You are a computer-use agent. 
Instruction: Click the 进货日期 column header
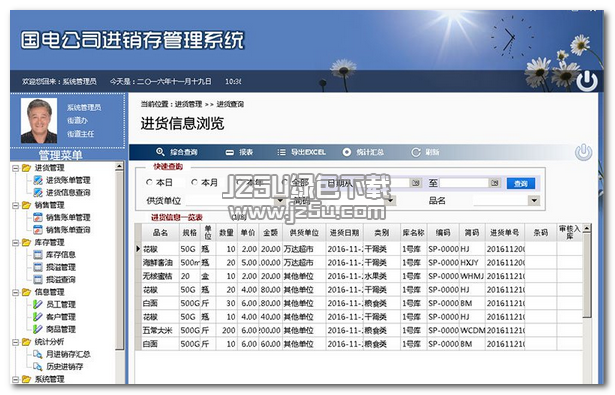point(344,233)
